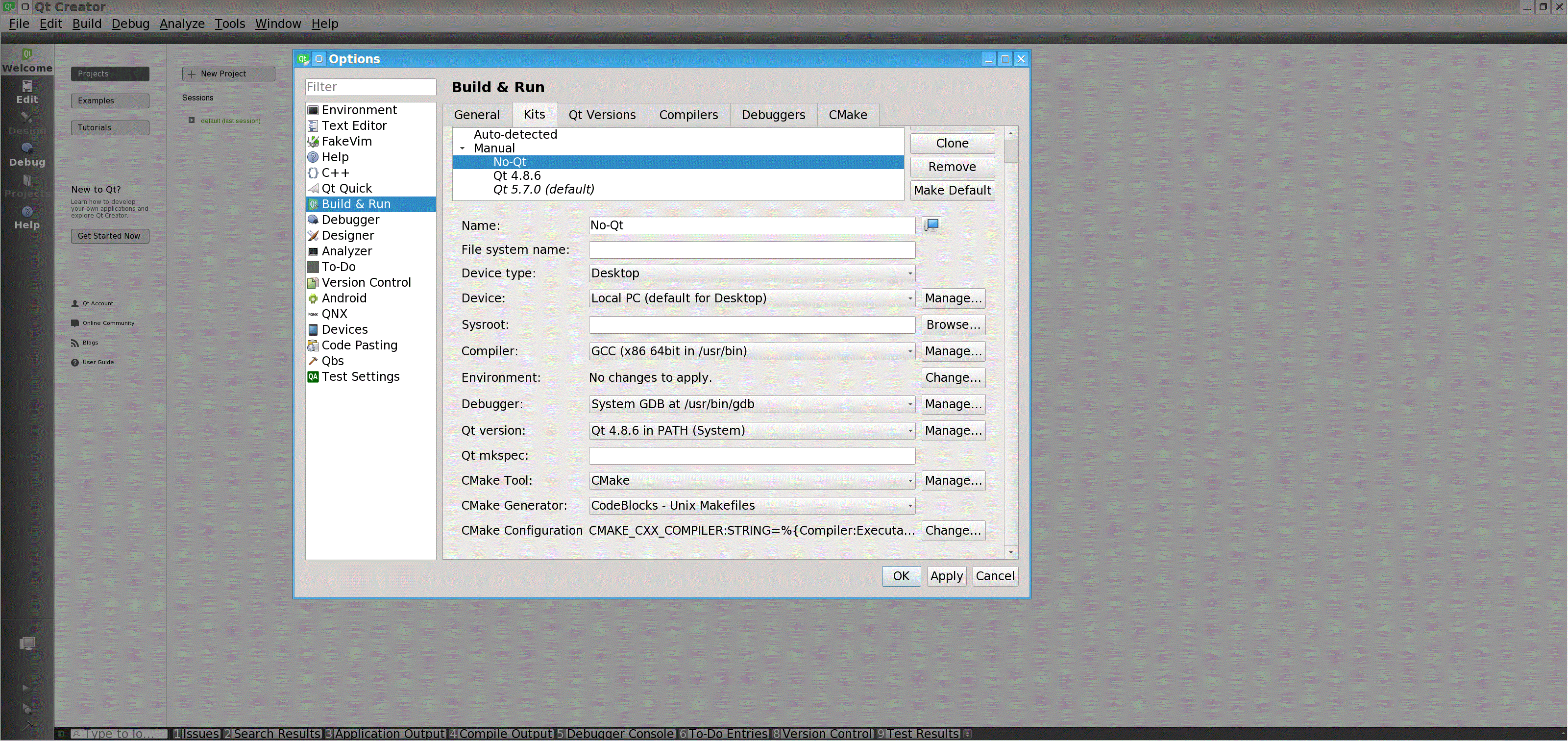The image size is (1568, 741).
Task: Click the Clone kit button
Action: tap(953, 144)
